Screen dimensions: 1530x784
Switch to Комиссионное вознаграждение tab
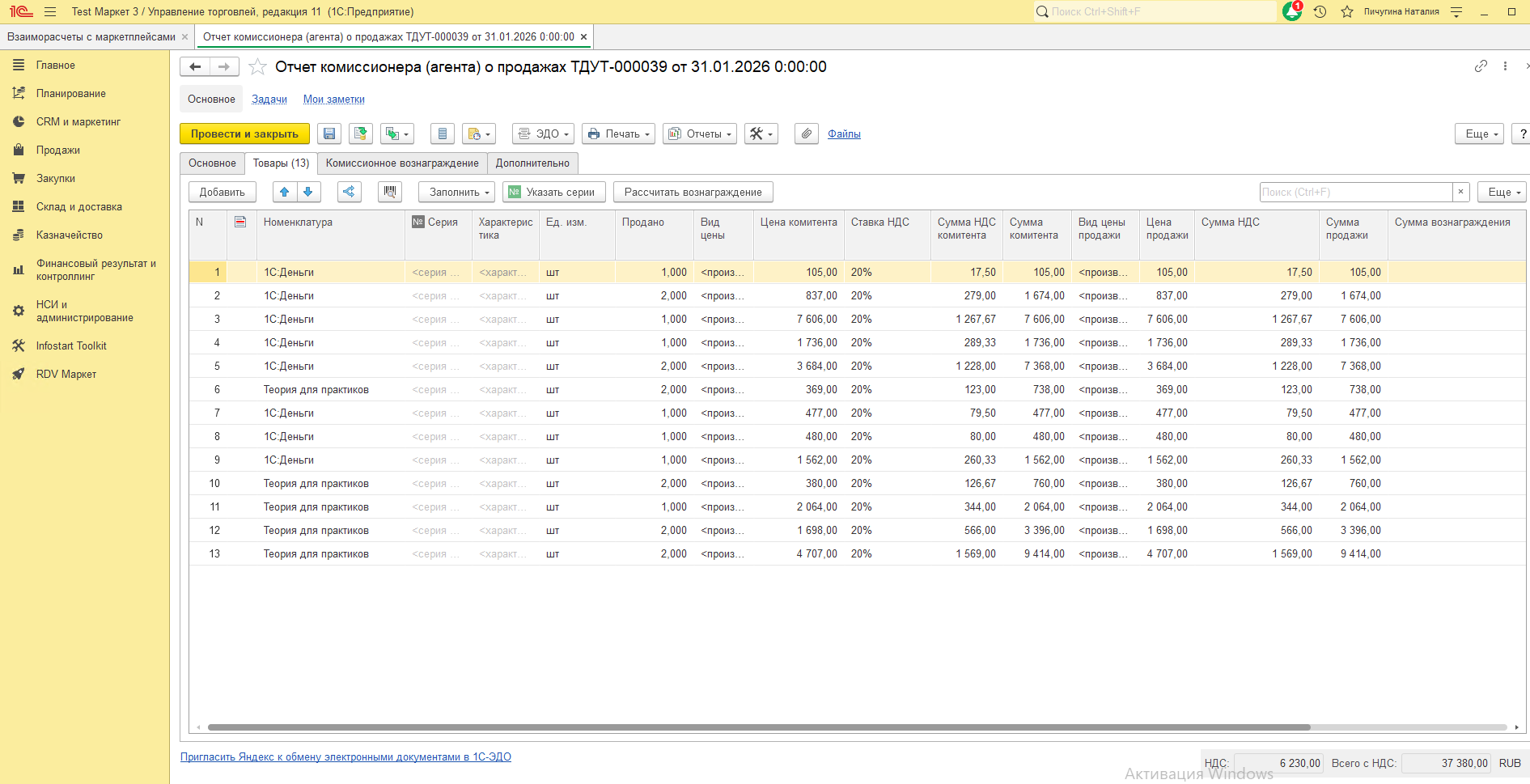click(402, 163)
